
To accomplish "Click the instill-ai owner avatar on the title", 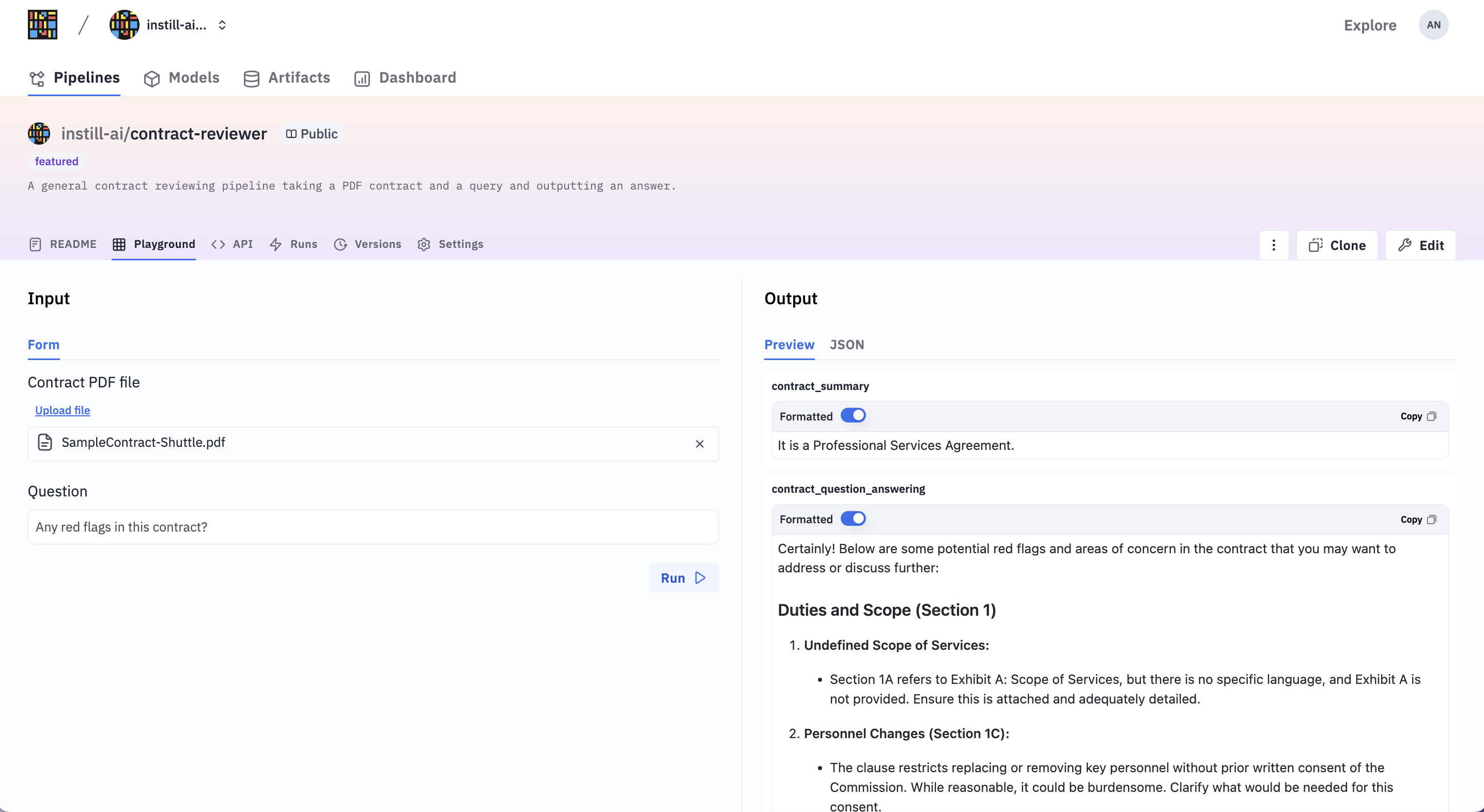I will (39, 134).
